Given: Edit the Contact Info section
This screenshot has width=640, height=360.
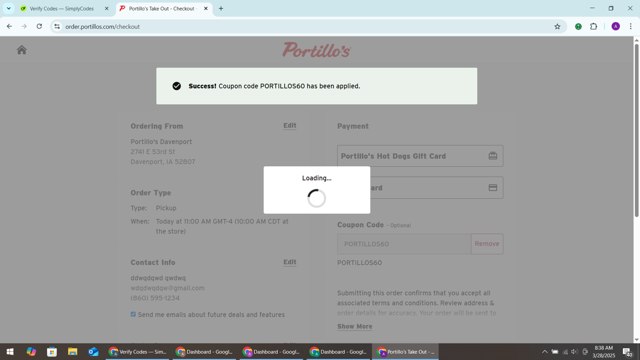Looking at the screenshot, I should [x=290, y=262].
